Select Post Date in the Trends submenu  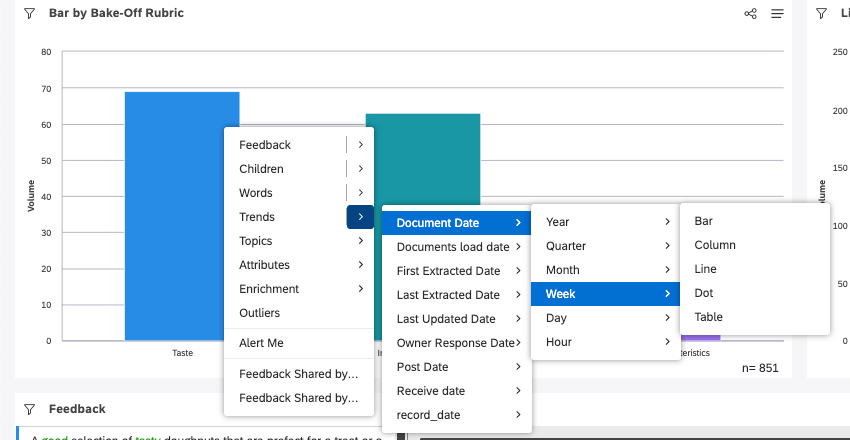click(x=422, y=367)
